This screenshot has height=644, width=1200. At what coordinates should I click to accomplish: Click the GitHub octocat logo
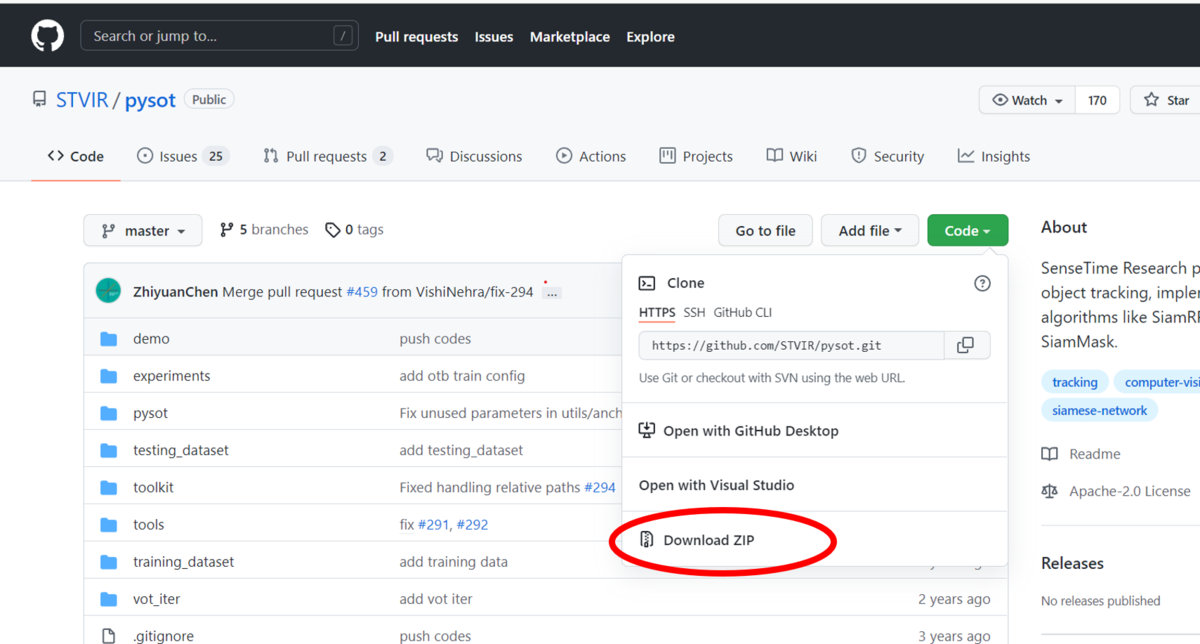(x=47, y=36)
